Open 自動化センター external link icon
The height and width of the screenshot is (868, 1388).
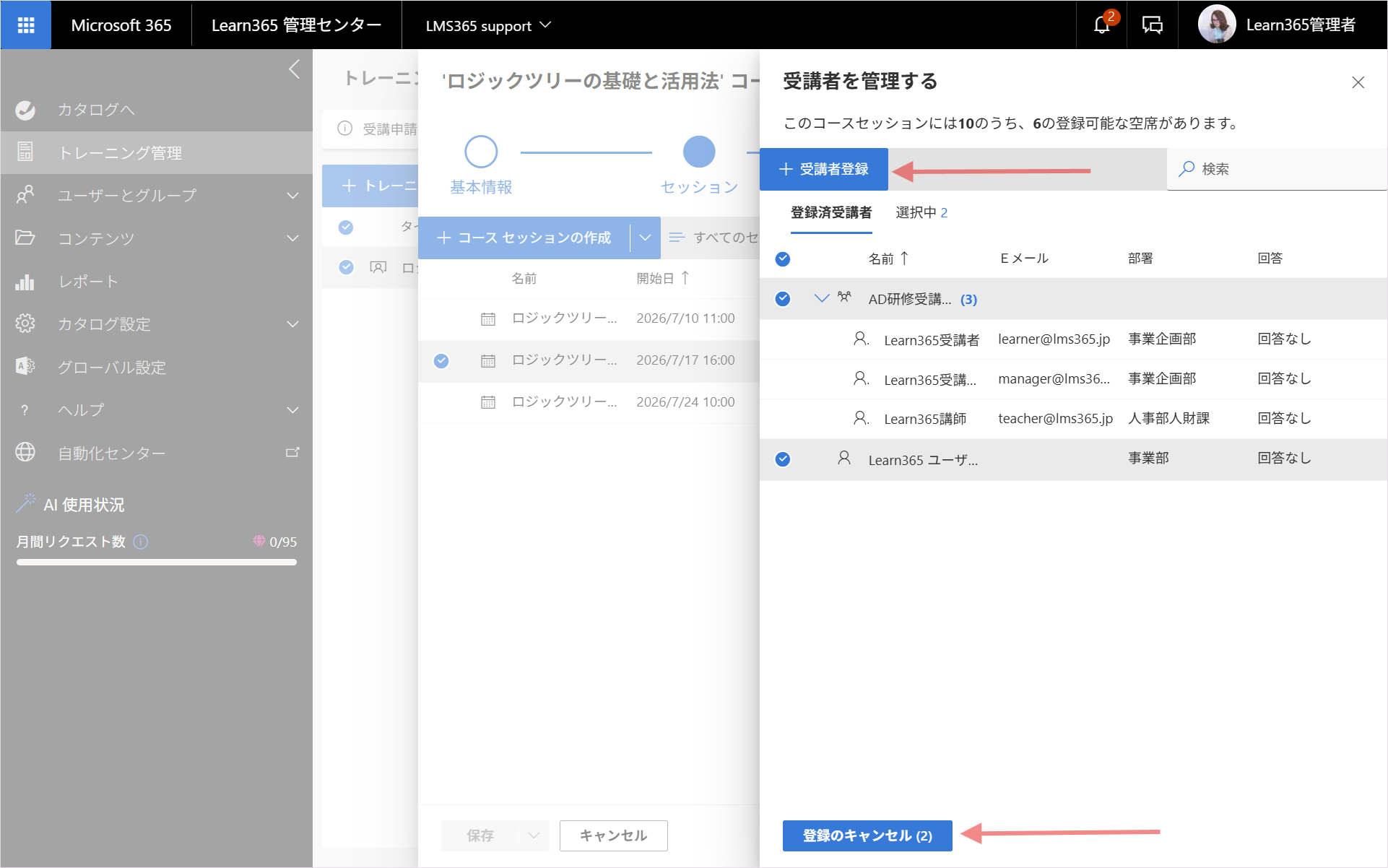click(292, 453)
